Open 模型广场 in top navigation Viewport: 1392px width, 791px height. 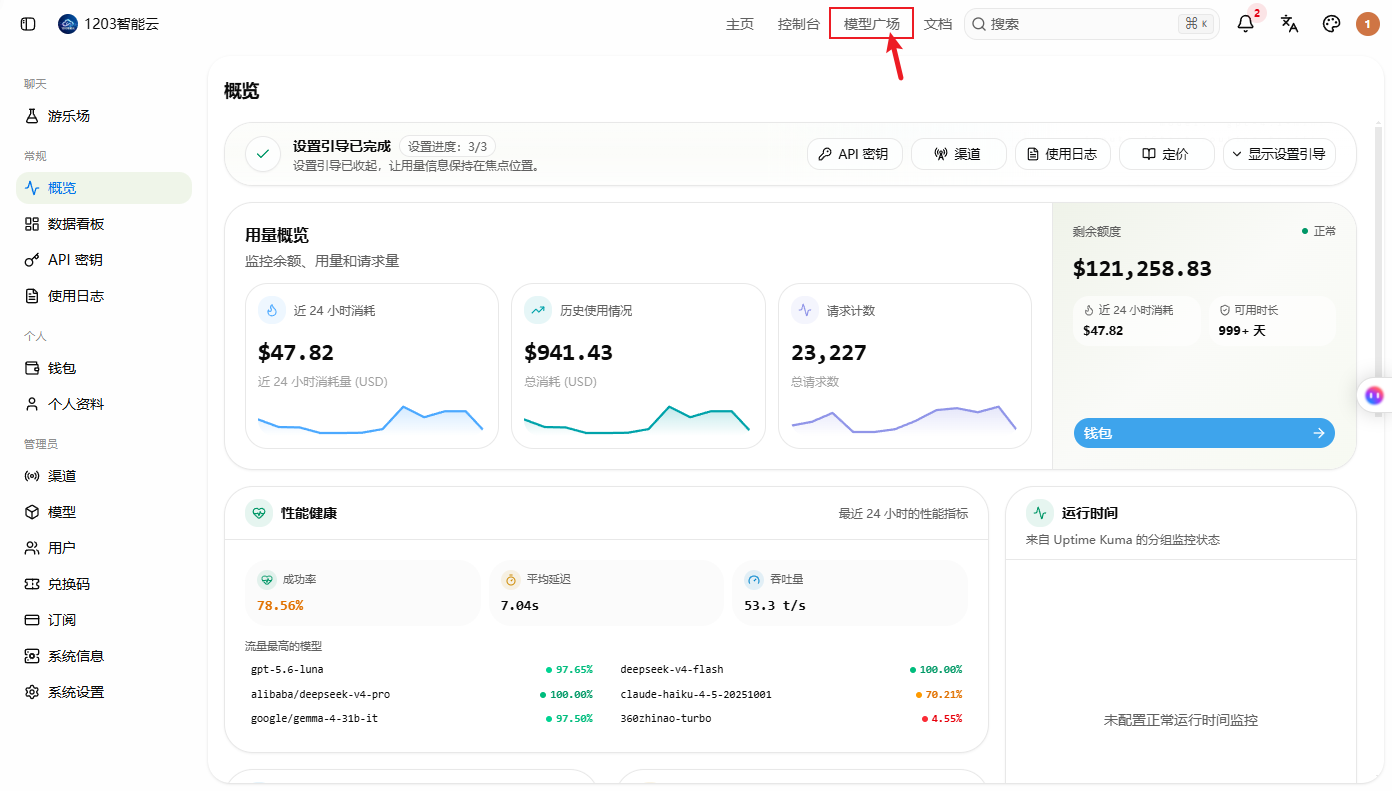tap(872, 24)
